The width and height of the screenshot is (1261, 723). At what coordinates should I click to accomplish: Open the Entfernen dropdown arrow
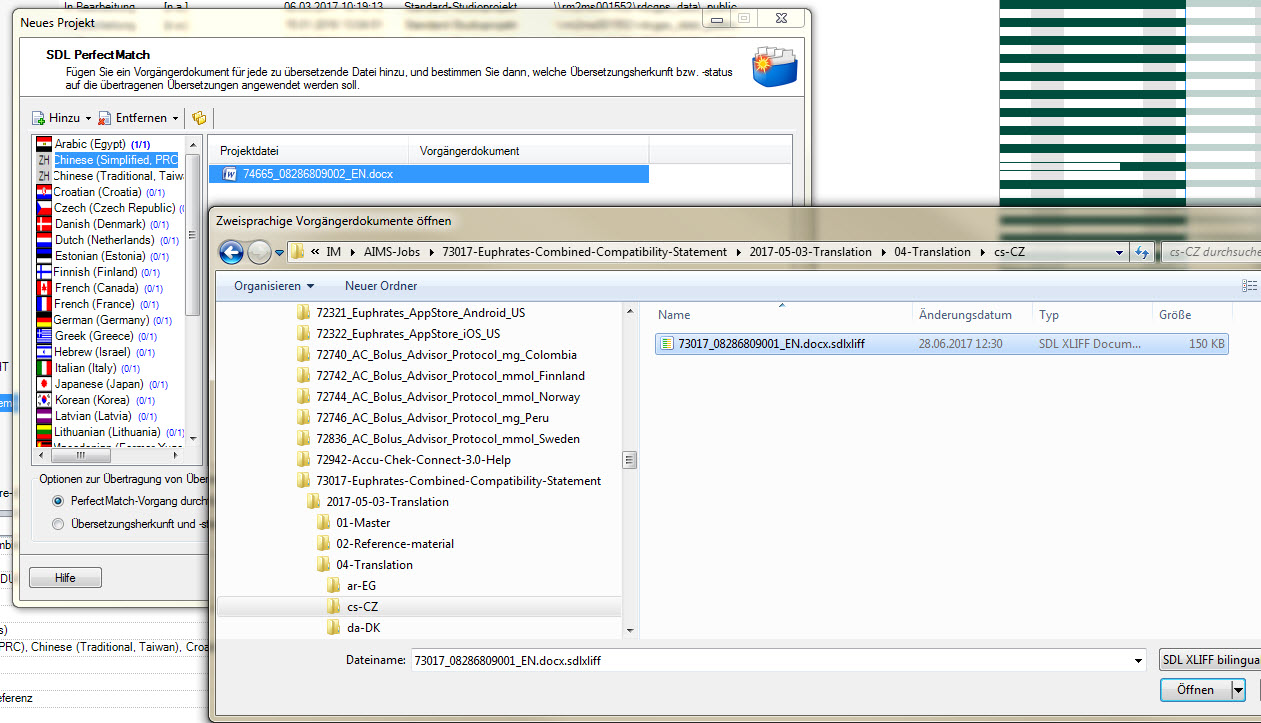point(176,119)
